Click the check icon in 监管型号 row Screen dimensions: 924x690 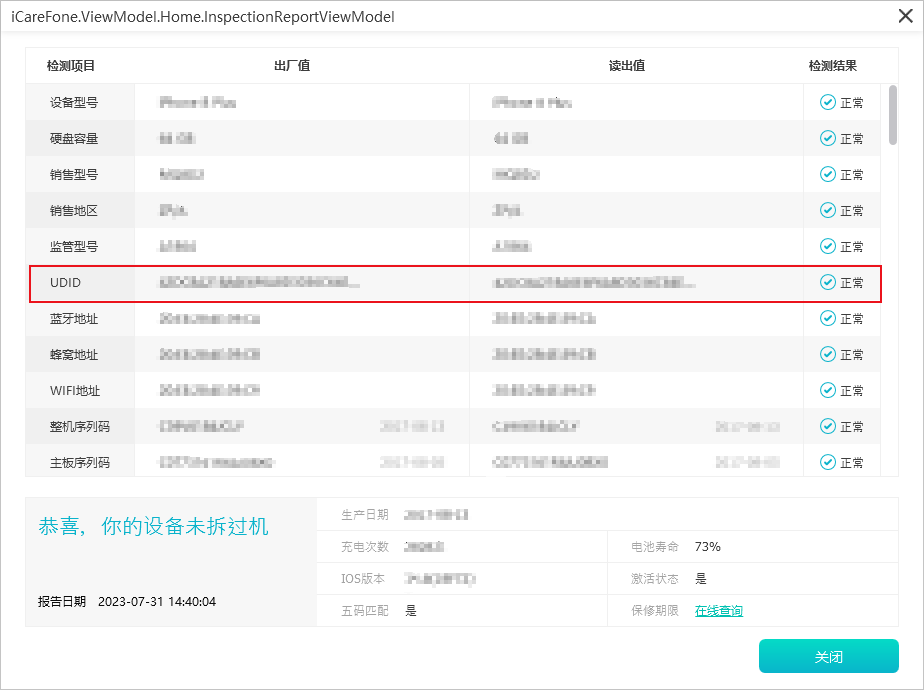827,247
